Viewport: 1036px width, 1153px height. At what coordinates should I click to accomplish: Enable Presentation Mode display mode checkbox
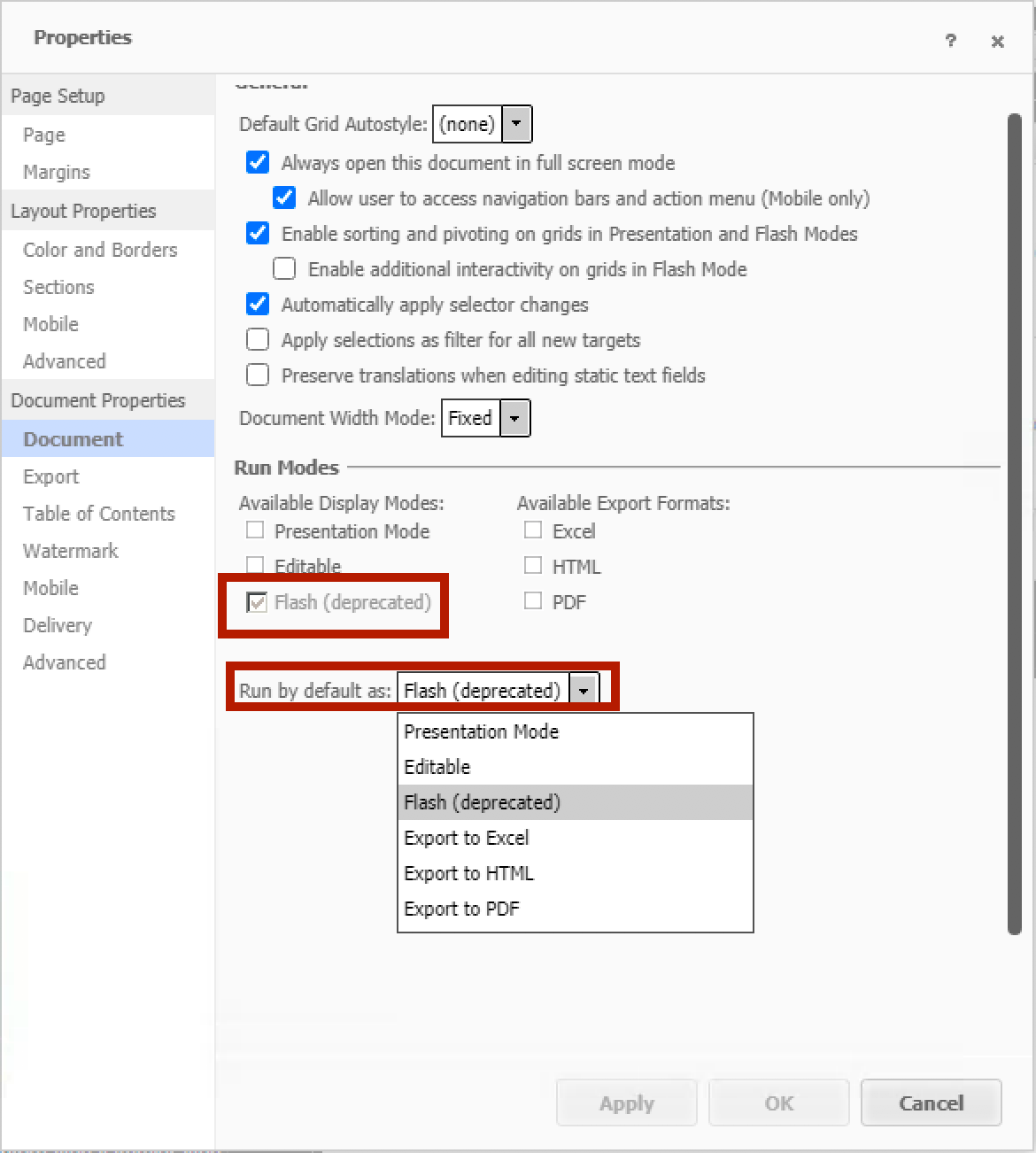tap(255, 530)
